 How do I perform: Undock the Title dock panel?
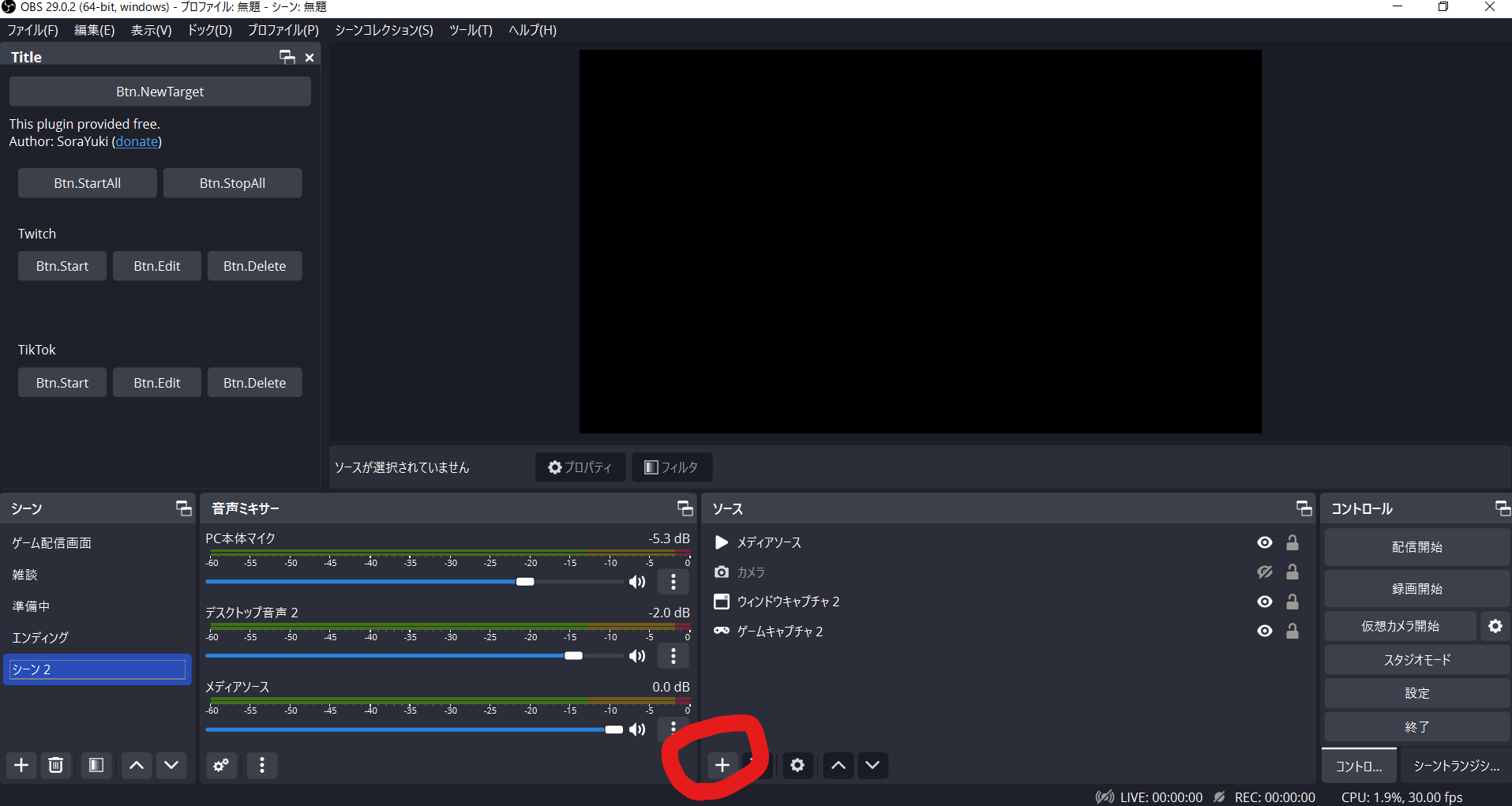click(287, 57)
